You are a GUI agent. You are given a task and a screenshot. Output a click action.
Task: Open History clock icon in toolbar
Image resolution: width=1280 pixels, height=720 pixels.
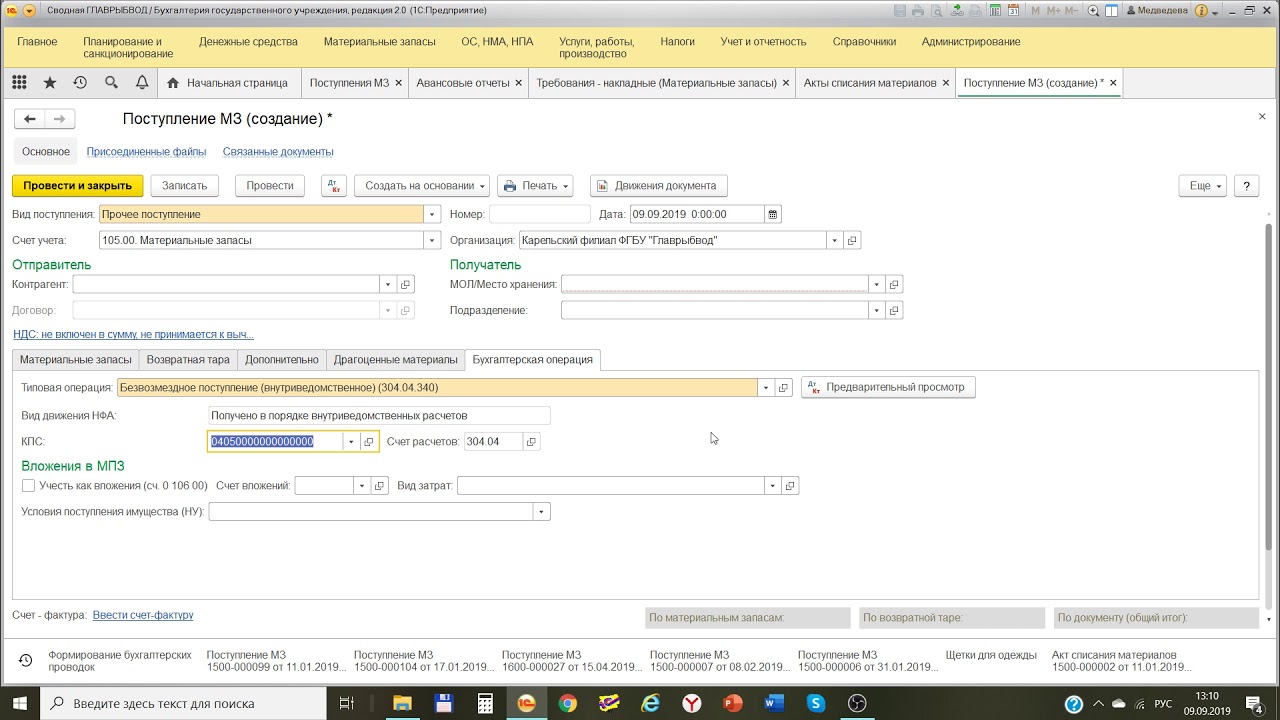pyautogui.click(x=80, y=83)
